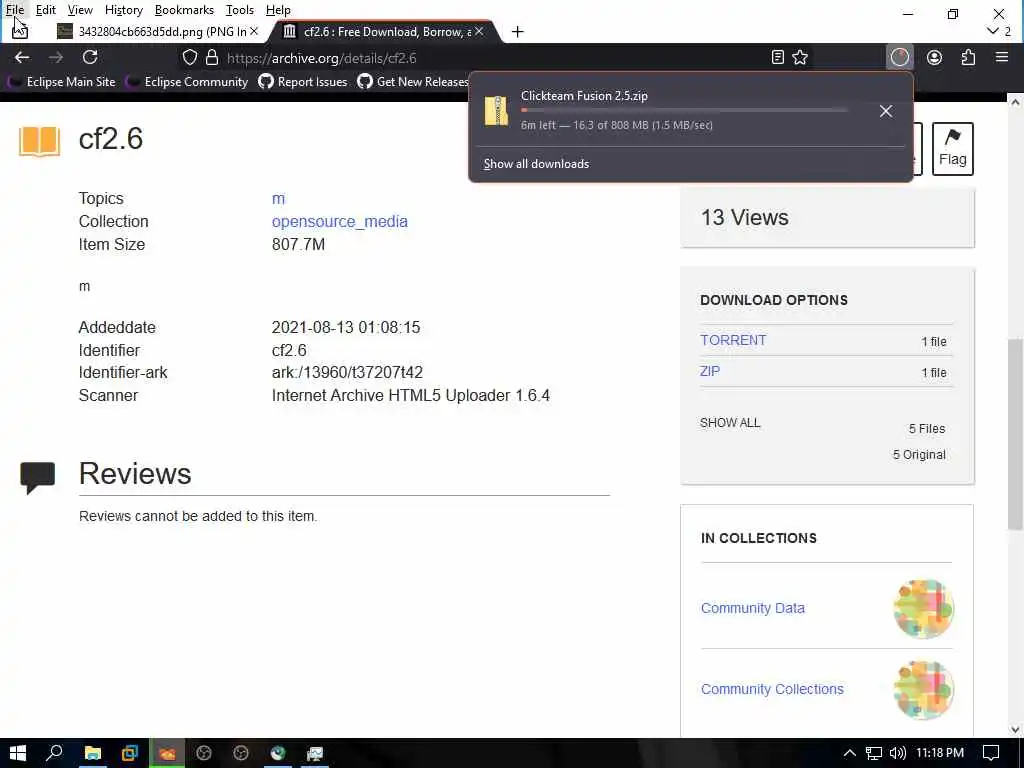Switch to 3432804cb663d5dd.png tab

157,31
